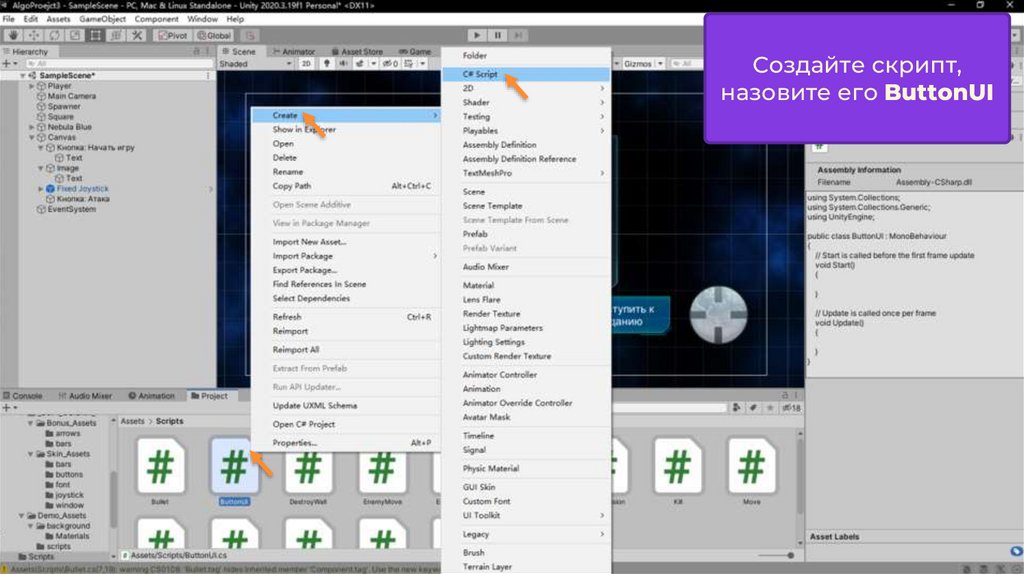Image resolution: width=1024 pixels, height=574 pixels.
Task: Open the Console tab
Action: (x=23, y=396)
